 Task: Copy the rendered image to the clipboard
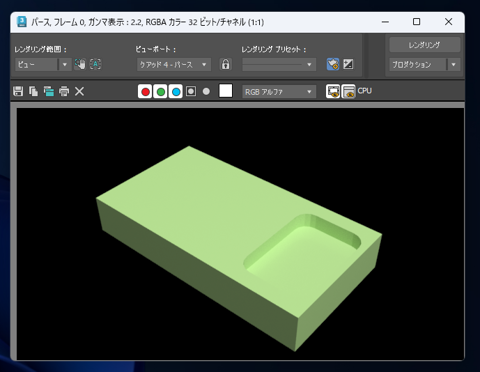click(x=33, y=91)
